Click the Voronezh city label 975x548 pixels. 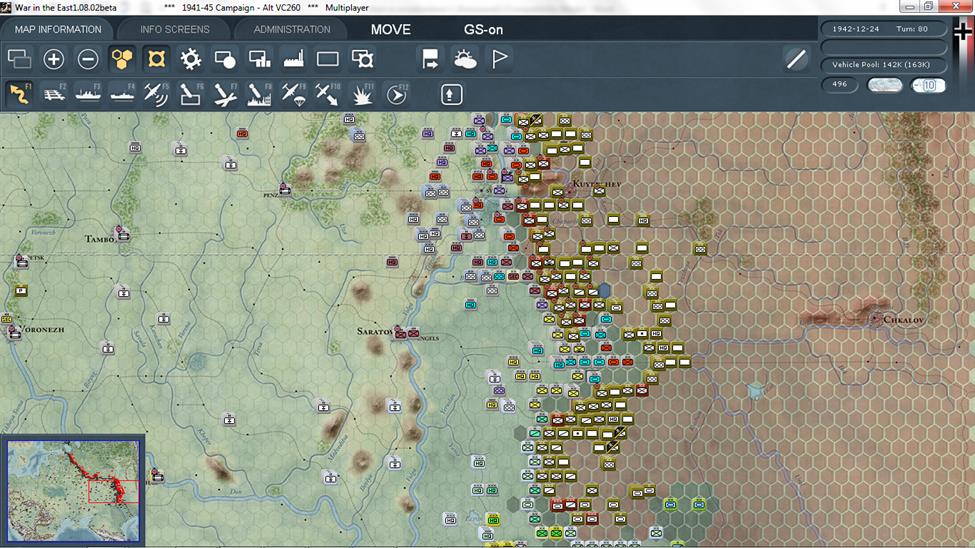pos(42,330)
